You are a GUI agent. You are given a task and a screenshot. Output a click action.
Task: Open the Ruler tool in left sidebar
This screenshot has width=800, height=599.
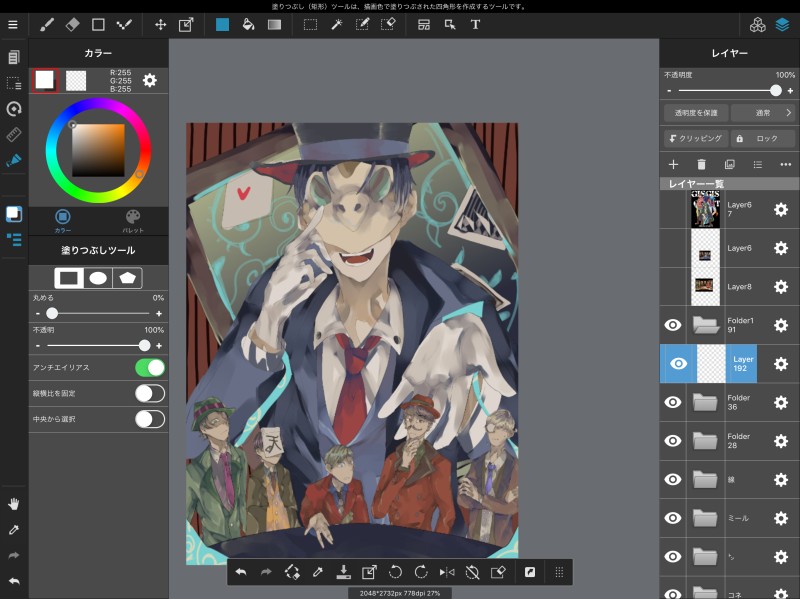click(14, 134)
